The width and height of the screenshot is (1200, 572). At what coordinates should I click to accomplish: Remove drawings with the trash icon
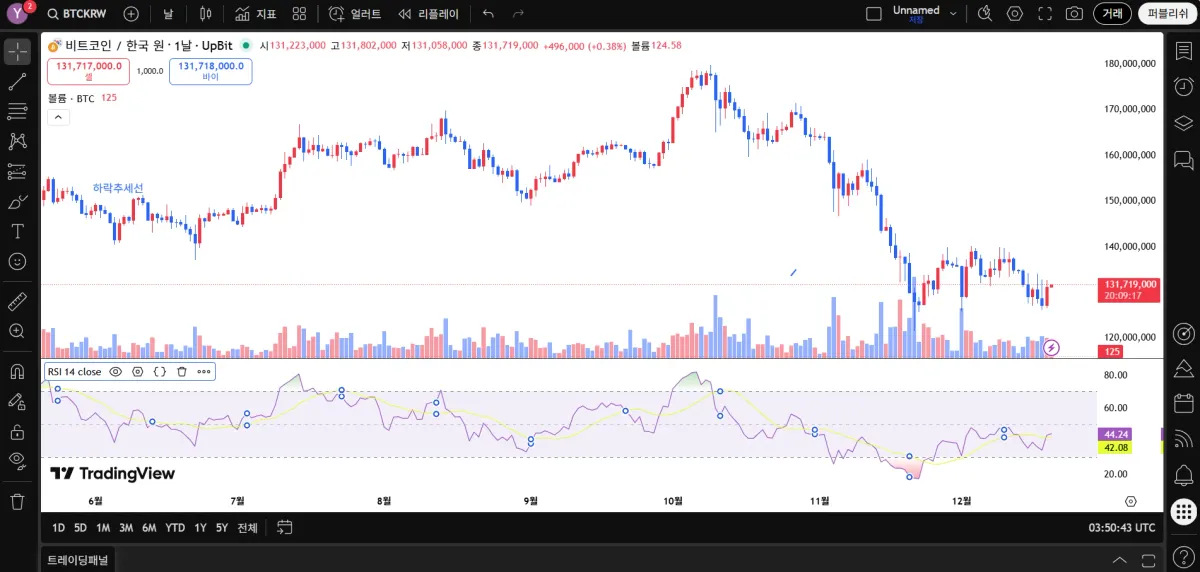click(17, 502)
